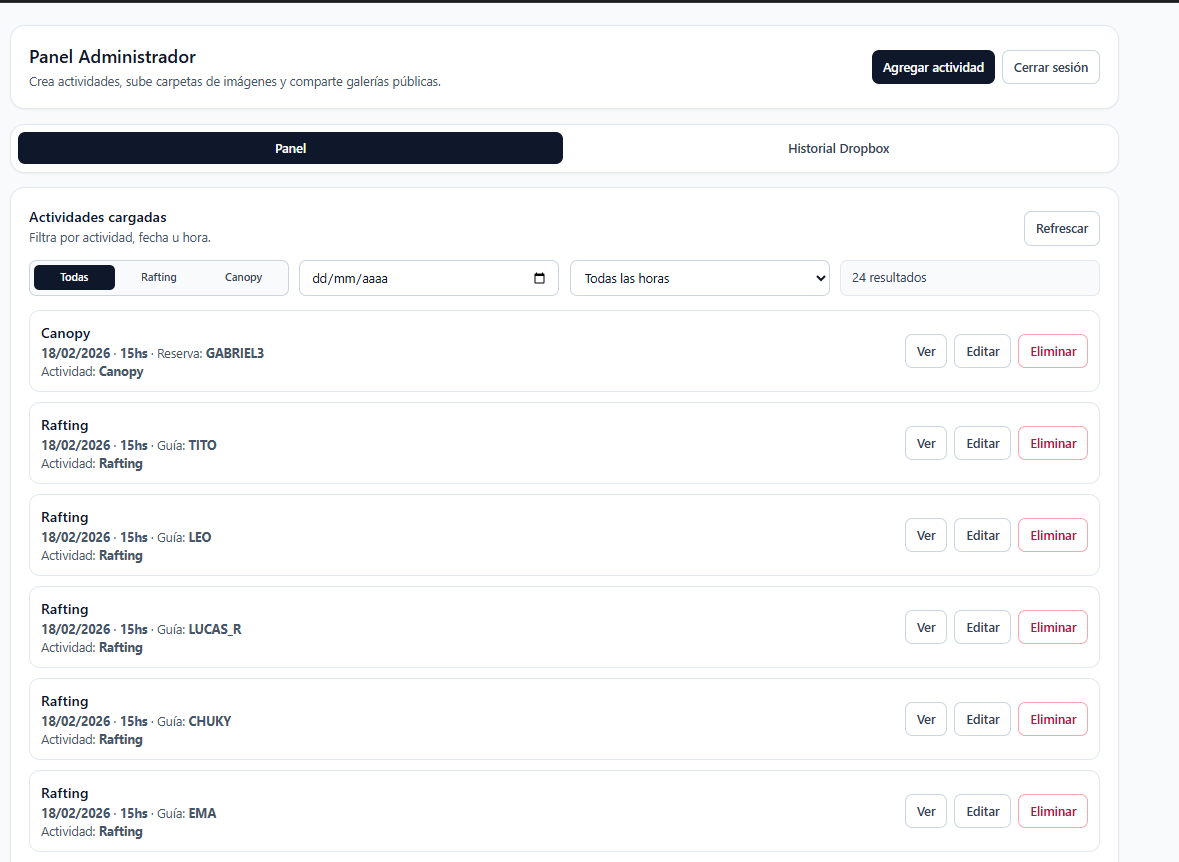The image size is (1179, 862).
Task: Switch to the Historial Dropbox tab
Action: [838, 148]
